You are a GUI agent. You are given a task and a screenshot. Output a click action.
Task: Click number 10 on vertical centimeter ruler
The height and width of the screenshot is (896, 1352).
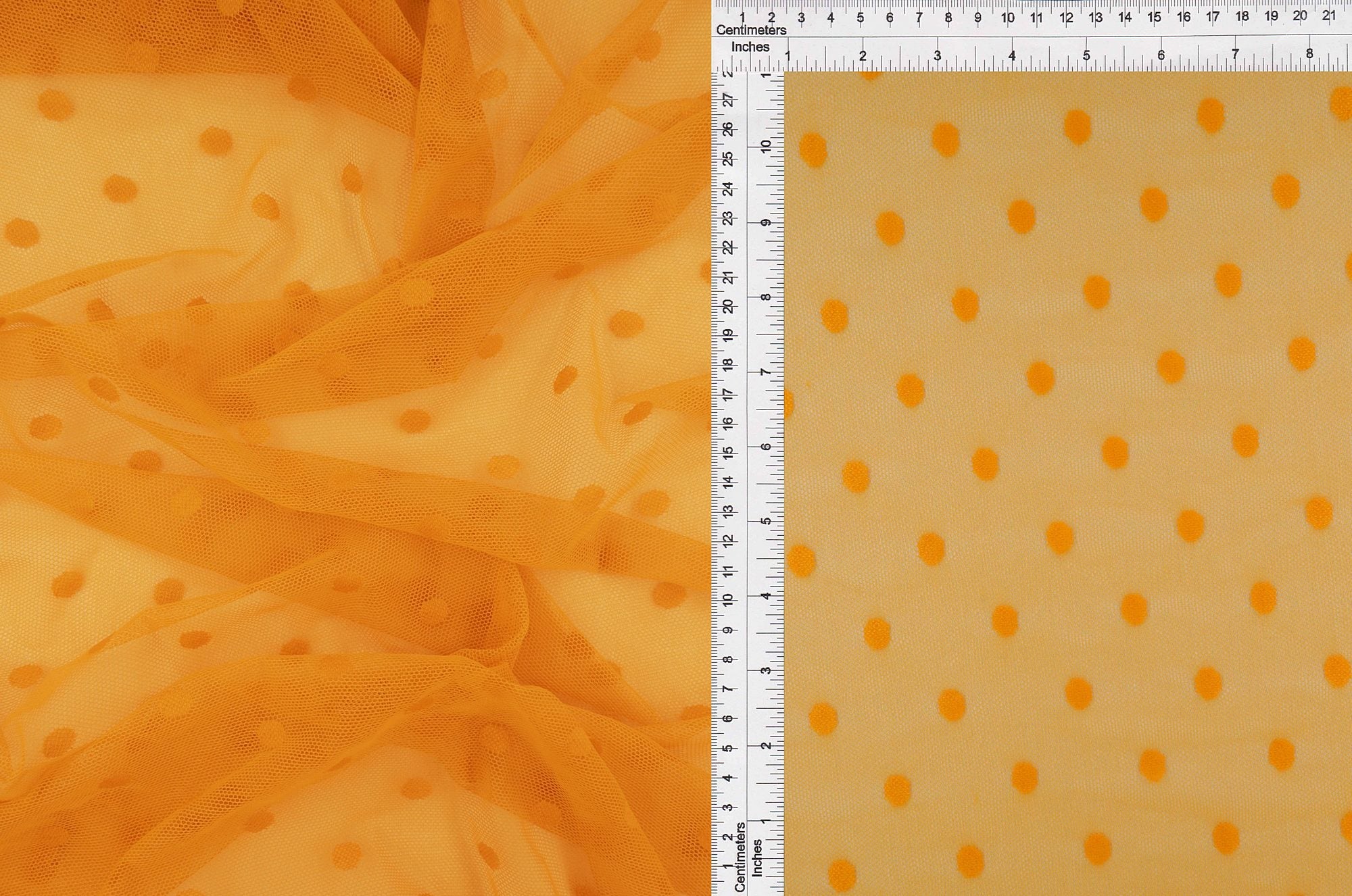pos(728,599)
